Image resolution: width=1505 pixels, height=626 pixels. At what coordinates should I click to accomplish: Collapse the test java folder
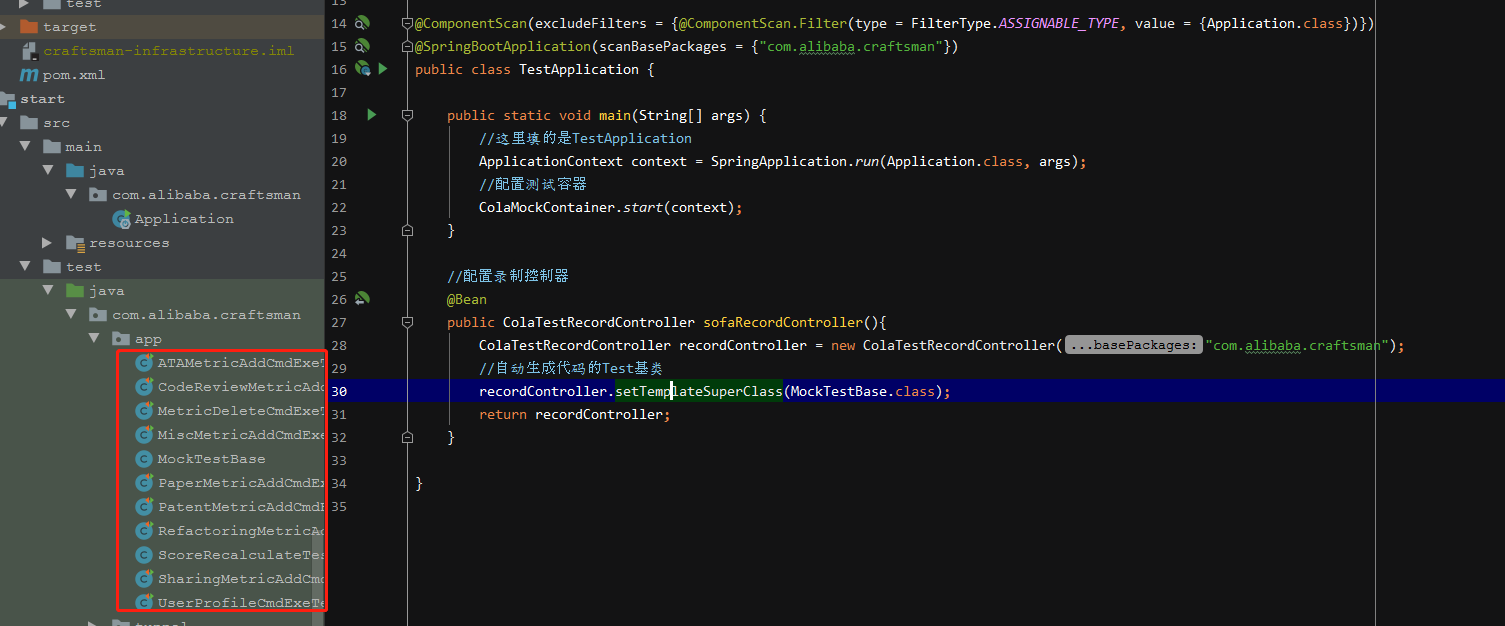46,290
